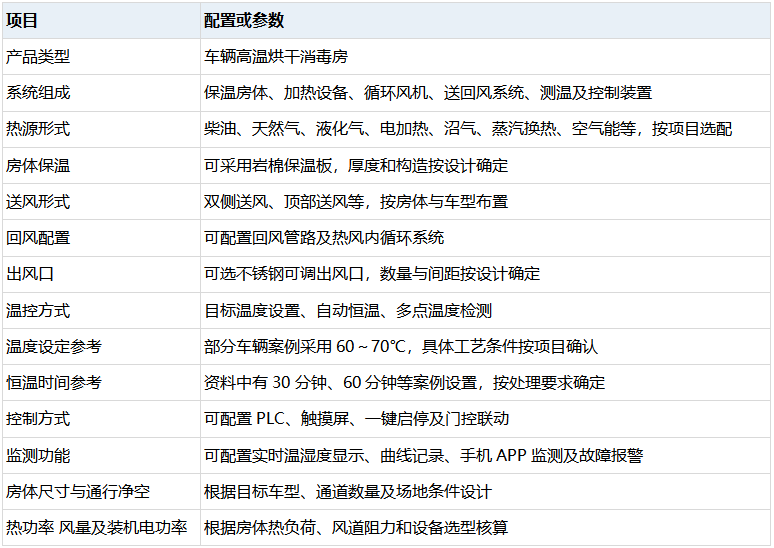Select the text starting '根据房体热负荷、风道阻力'
774x548 pixels.
pyautogui.click(x=356, y=528)
